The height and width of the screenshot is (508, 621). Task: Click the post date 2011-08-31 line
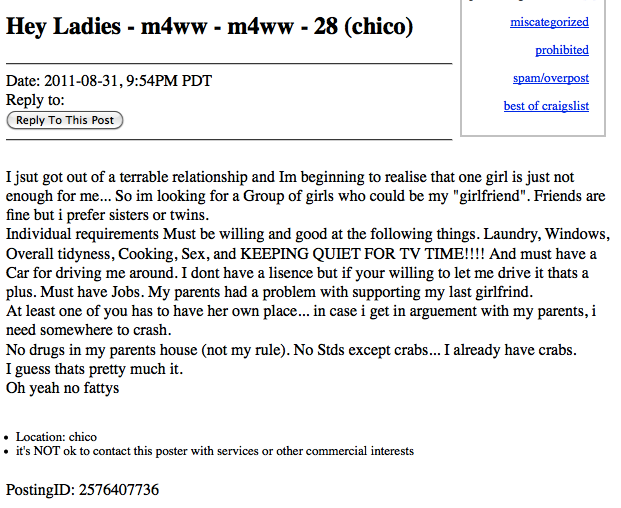[109, 81]
